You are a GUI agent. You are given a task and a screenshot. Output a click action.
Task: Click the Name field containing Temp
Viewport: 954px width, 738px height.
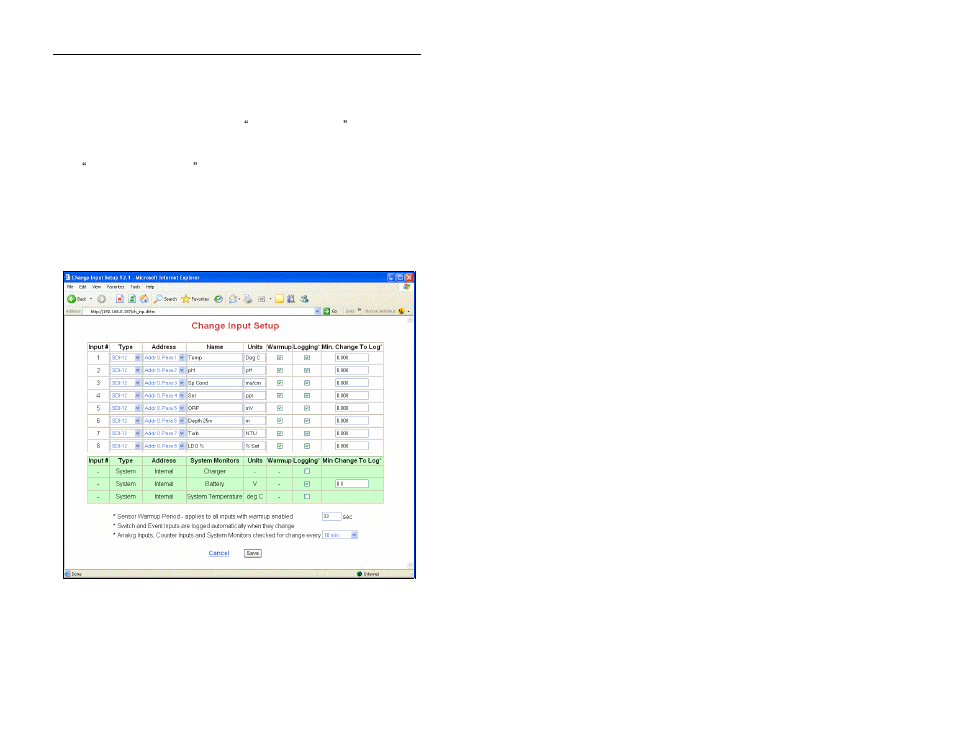pyautogui.click(x=214, y=358)
